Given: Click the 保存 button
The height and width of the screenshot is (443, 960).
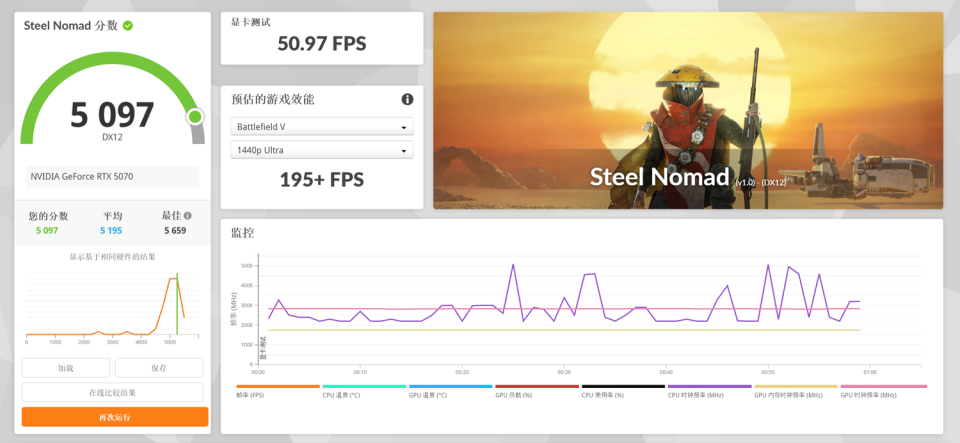Looking at the screenshot, I should [159, 368].
